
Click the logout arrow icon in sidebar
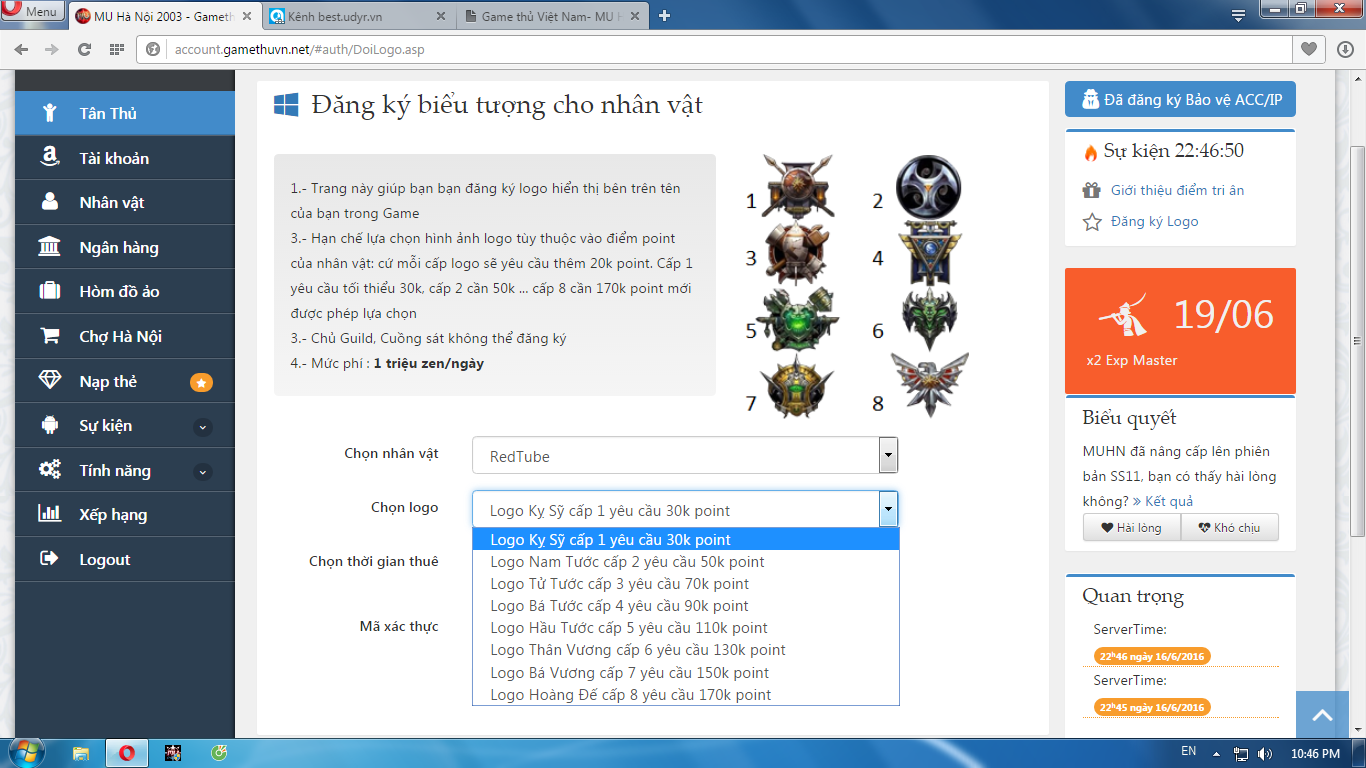point(49,559)
